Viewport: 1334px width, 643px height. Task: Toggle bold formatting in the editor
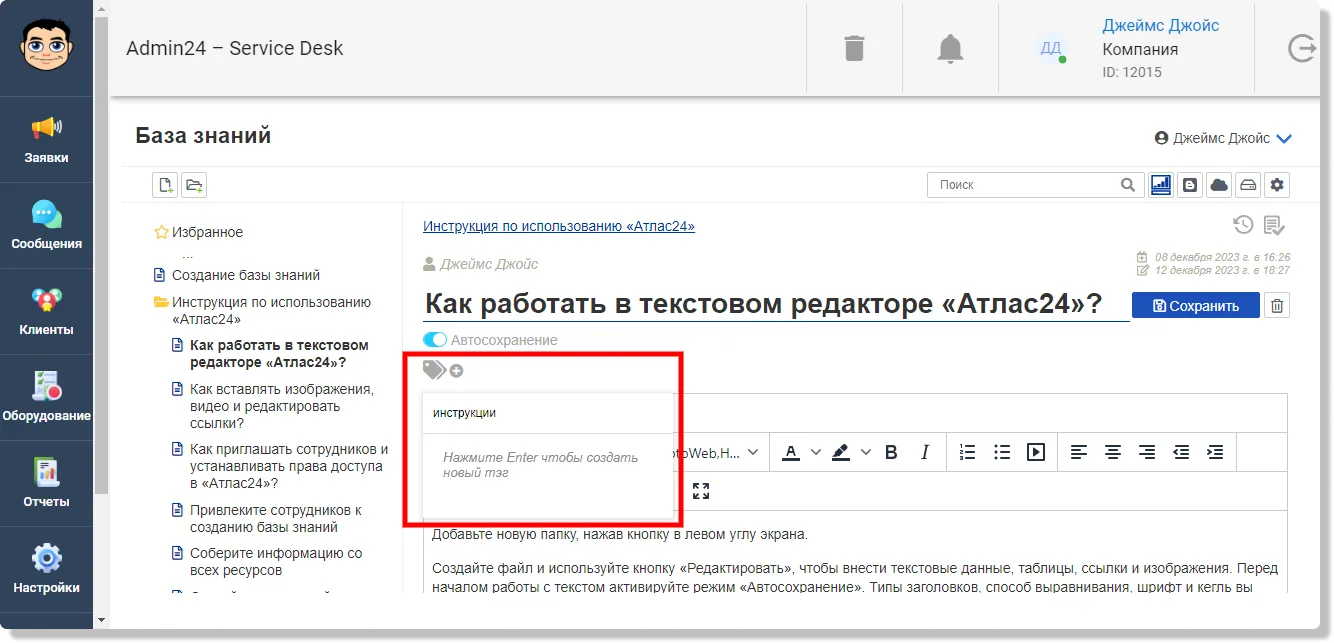tap(891, 453)
